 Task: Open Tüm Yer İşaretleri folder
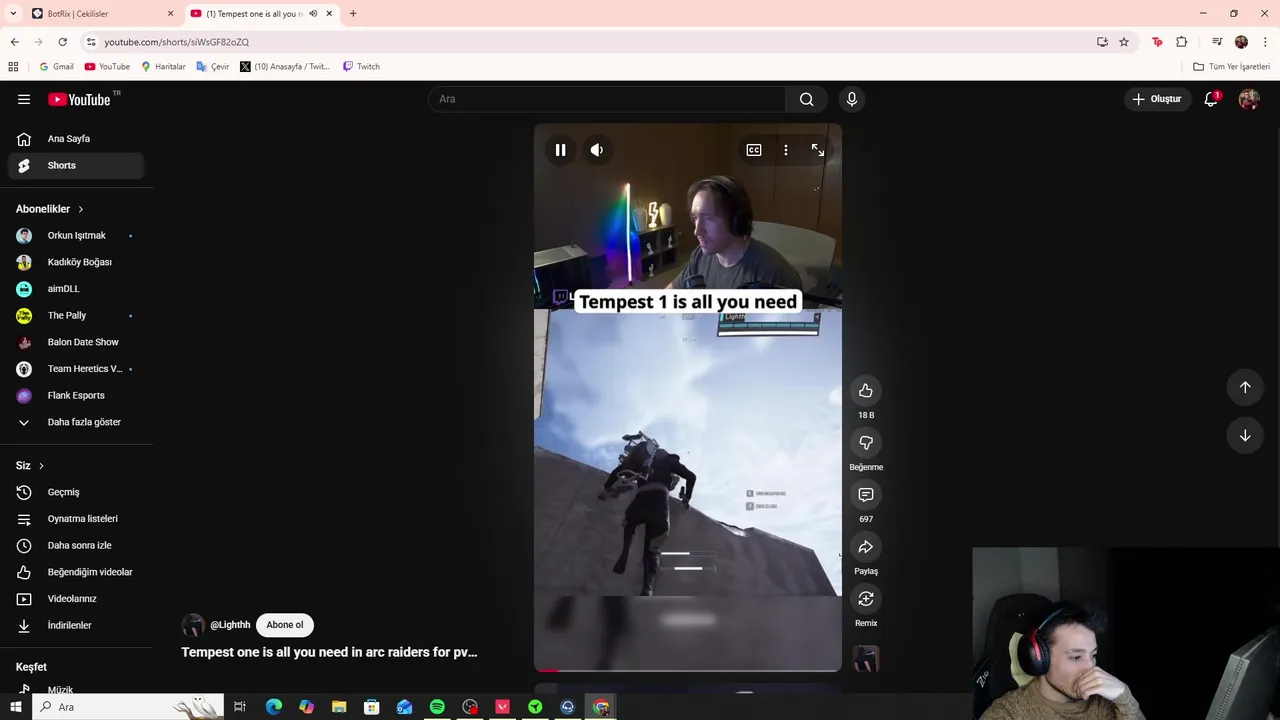point(1231,67)
